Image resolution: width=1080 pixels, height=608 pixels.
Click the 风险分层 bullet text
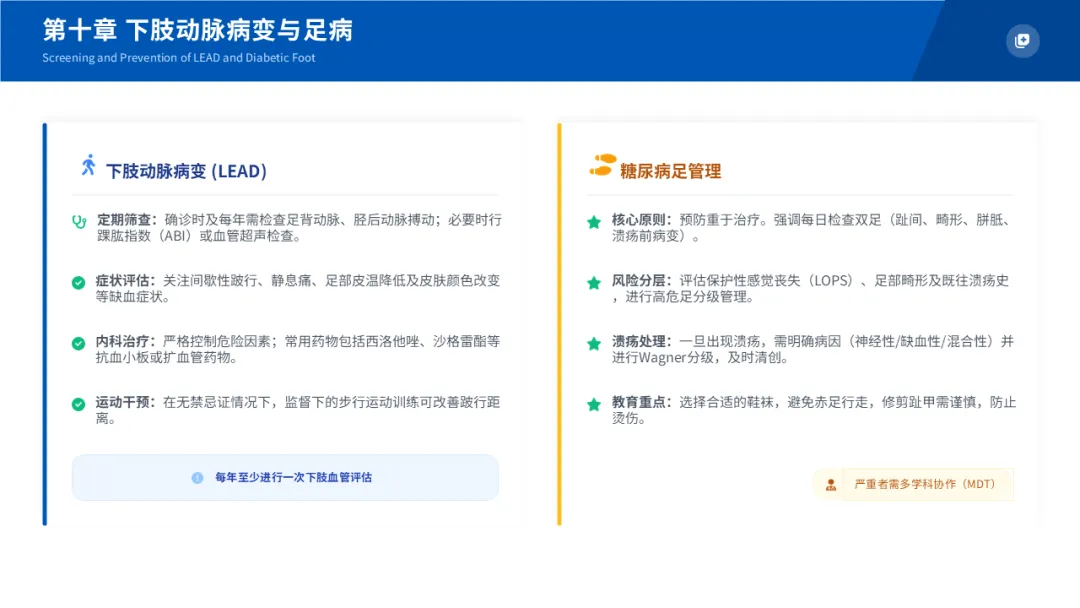811,289
